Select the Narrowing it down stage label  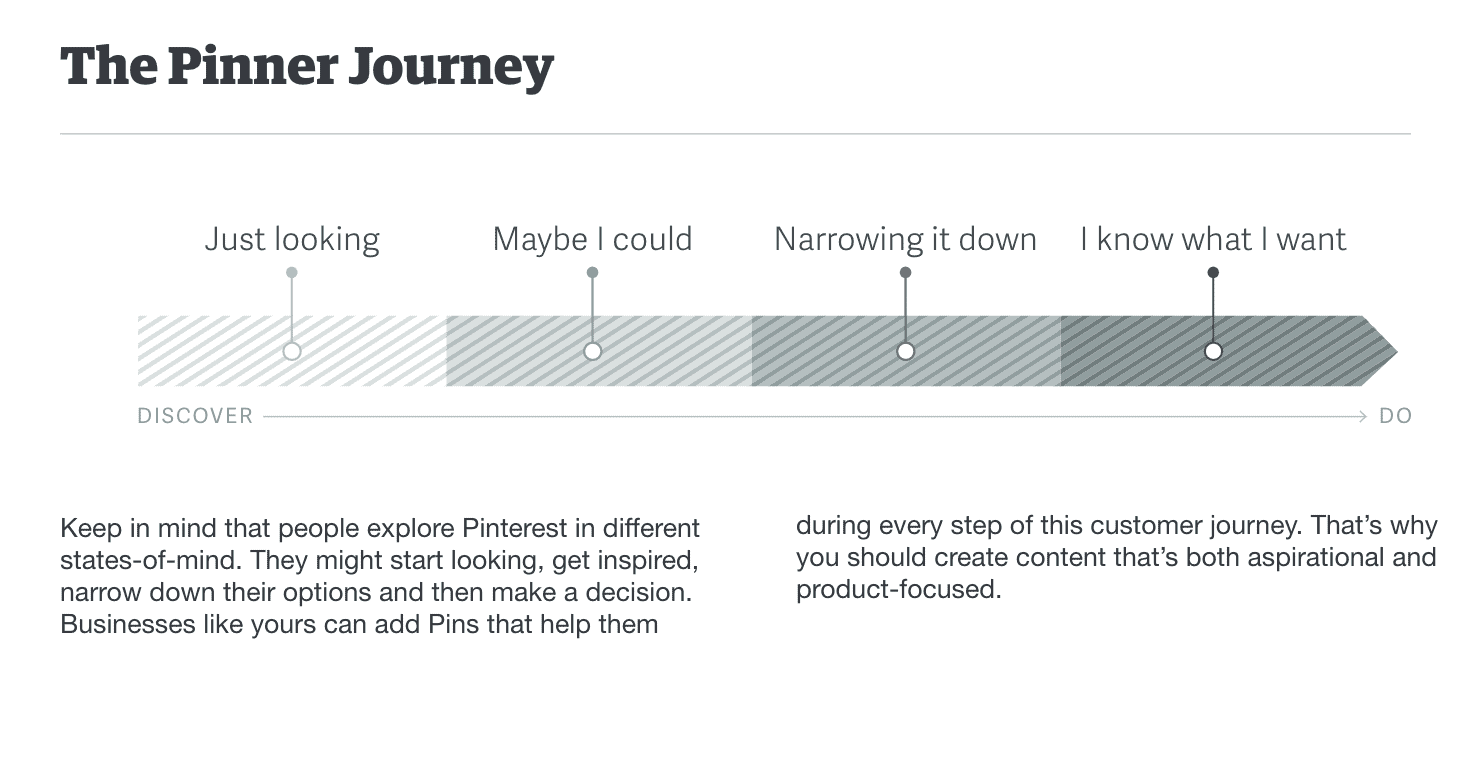[x=905, y=240]
